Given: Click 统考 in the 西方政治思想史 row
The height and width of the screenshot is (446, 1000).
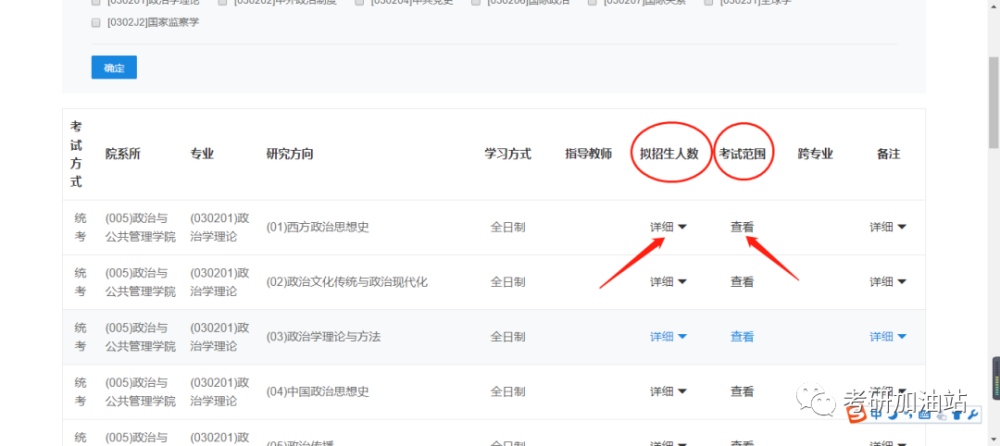Looking at the screenshot, I should (80, 227).
